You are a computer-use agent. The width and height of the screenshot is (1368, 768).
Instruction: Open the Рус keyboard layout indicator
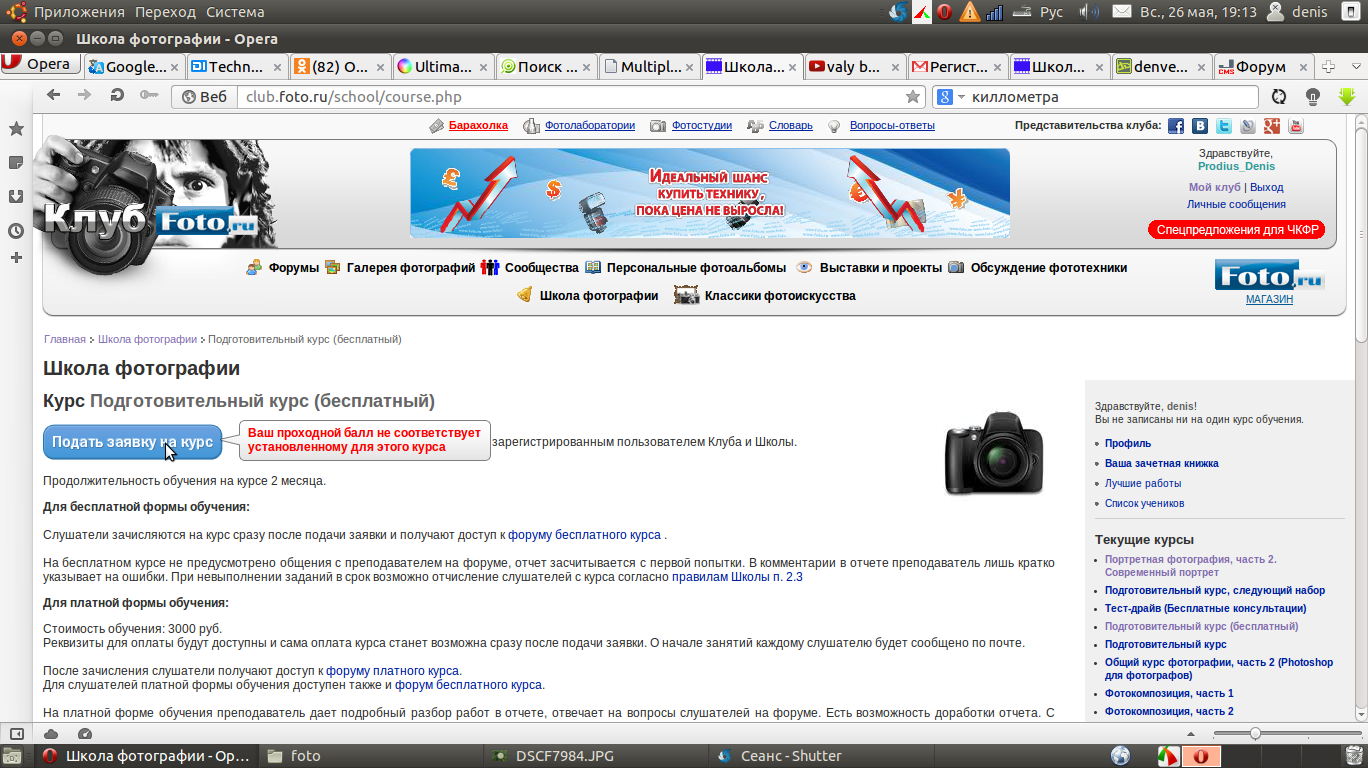(x=1052, y=12)
